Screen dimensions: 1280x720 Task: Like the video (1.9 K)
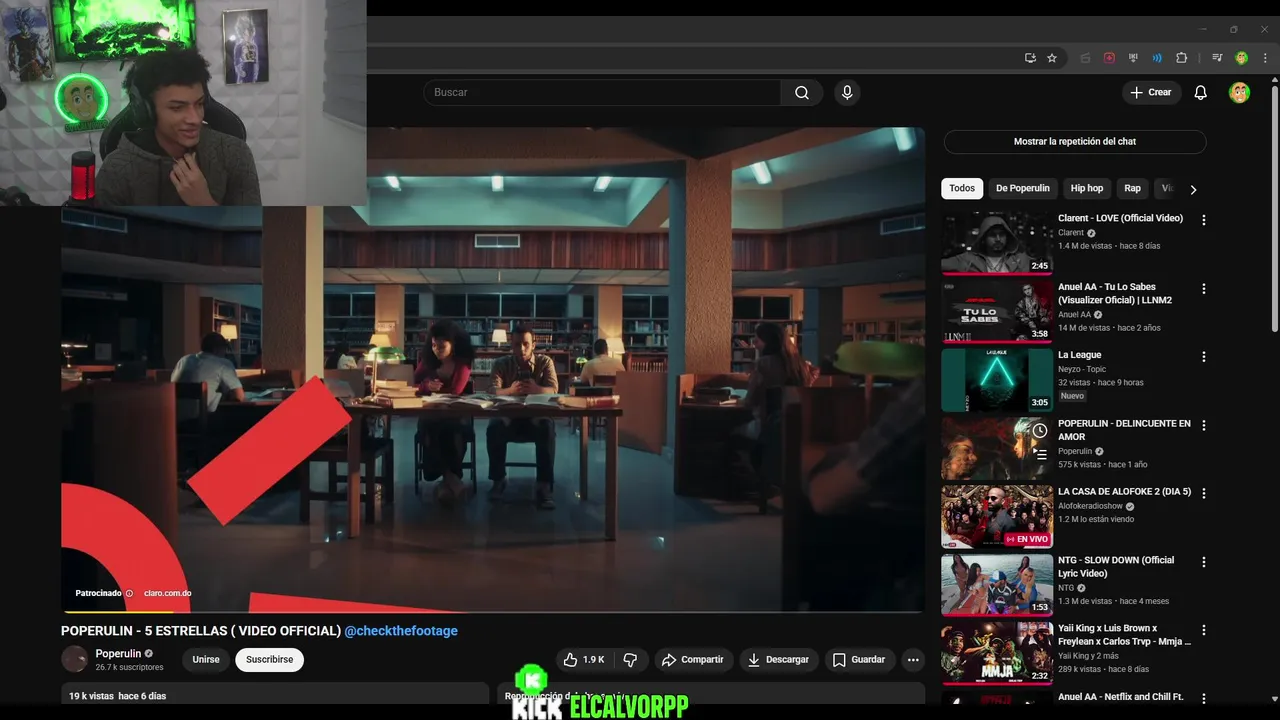coord(583,660)
